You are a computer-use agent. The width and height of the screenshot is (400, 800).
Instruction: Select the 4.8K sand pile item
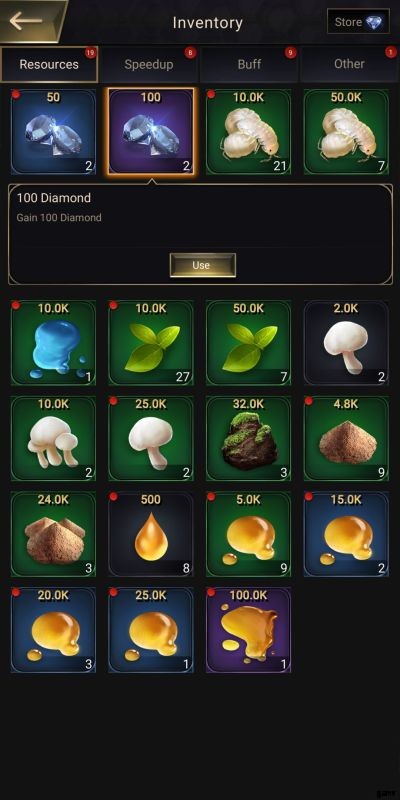tap(346, 439)
